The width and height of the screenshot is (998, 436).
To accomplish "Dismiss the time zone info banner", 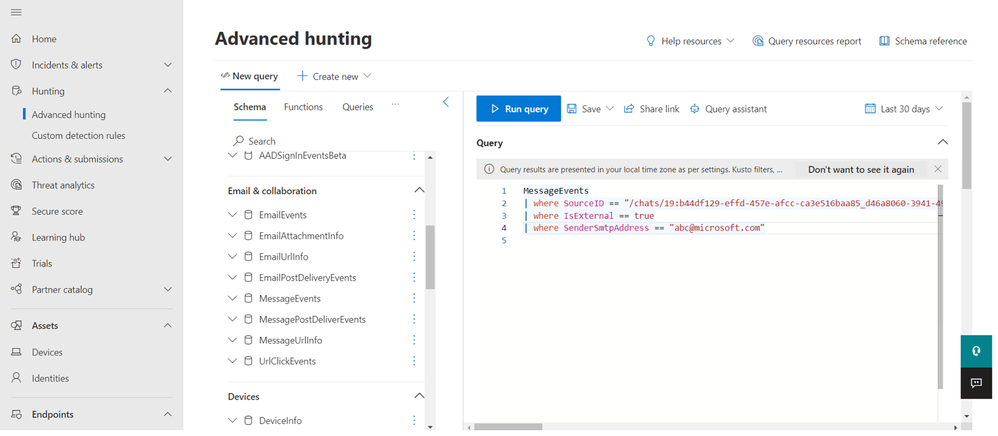I will (x=937, y=169).
